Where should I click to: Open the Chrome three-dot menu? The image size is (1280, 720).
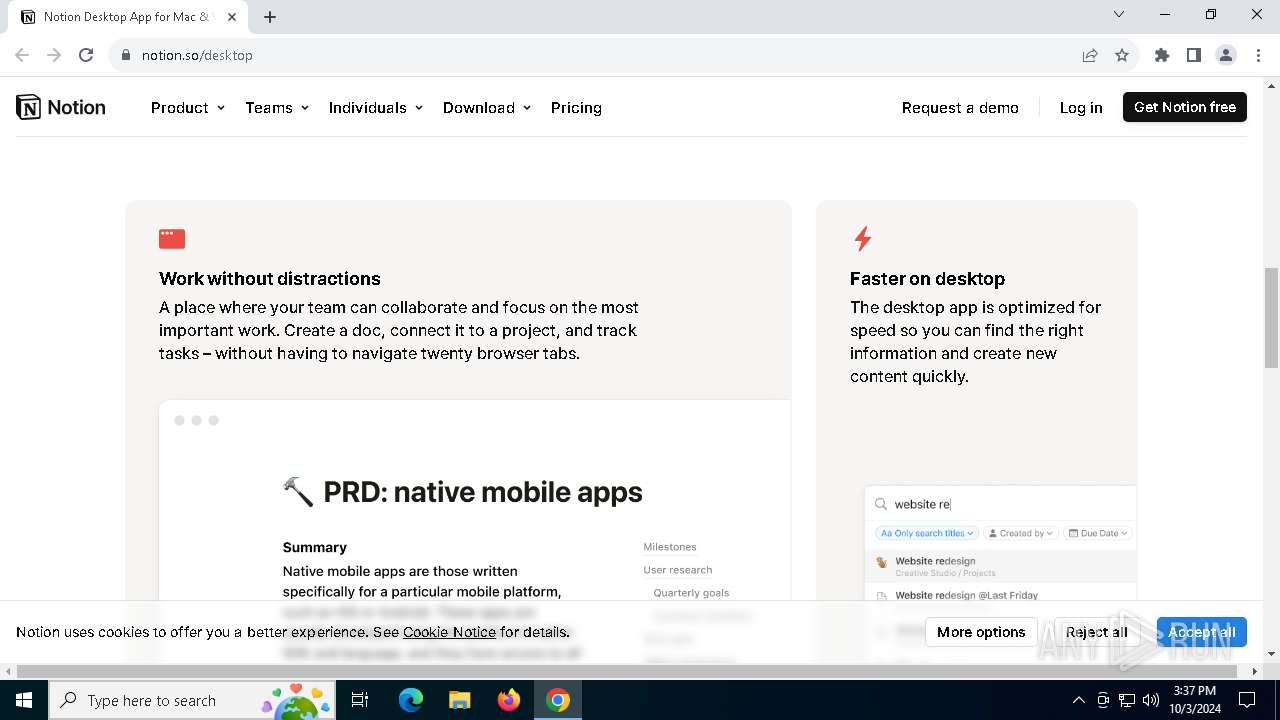(x=1258, y=55)
